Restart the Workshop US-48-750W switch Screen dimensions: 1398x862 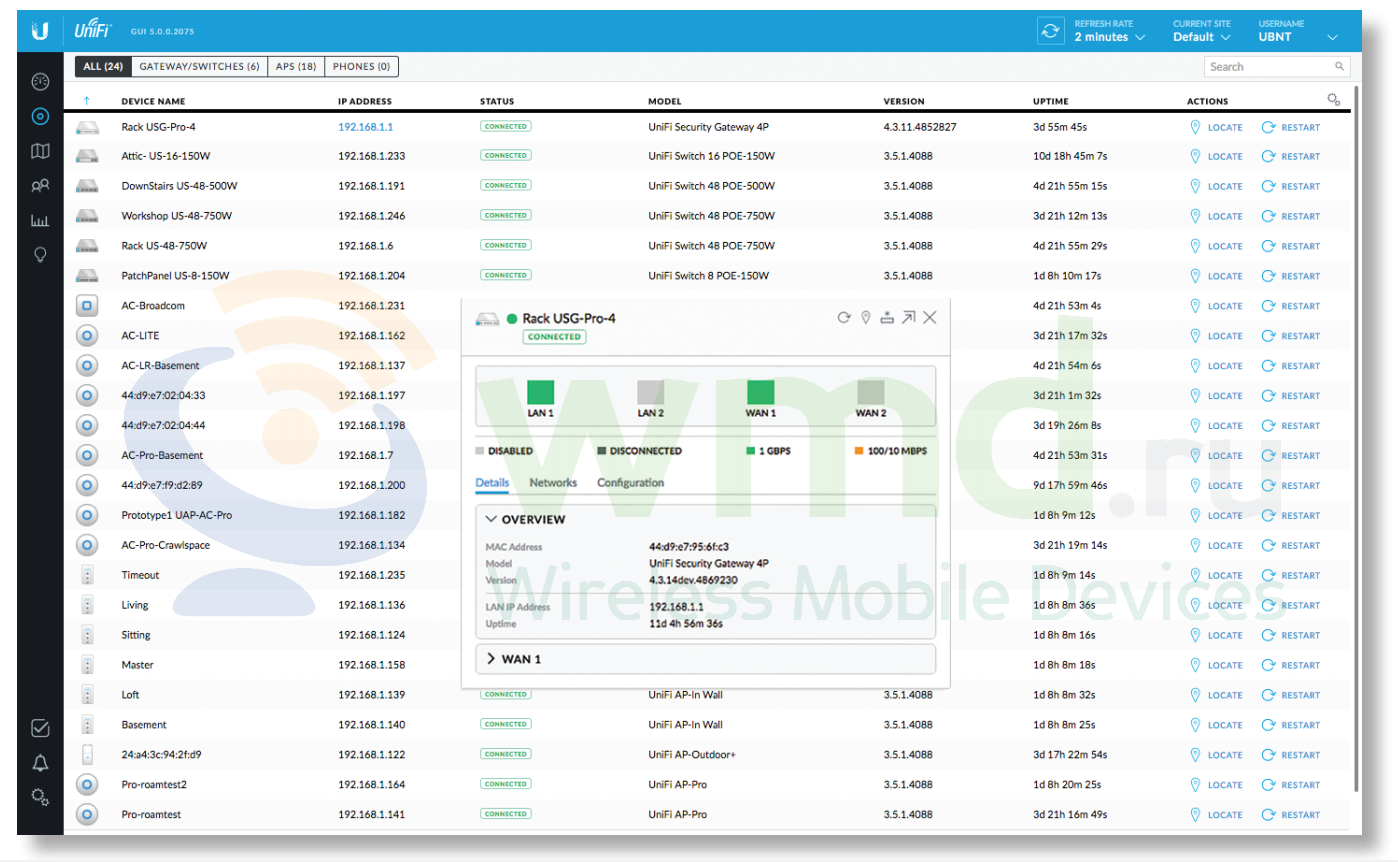coord(1291,216)
